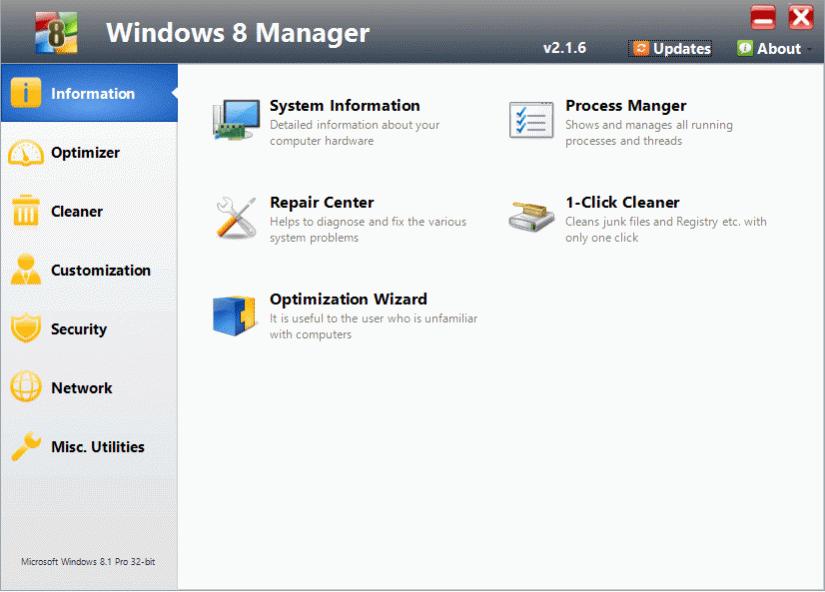Open the Security section
The height and width of the screenshot is (592, 825).
[80, 329]
